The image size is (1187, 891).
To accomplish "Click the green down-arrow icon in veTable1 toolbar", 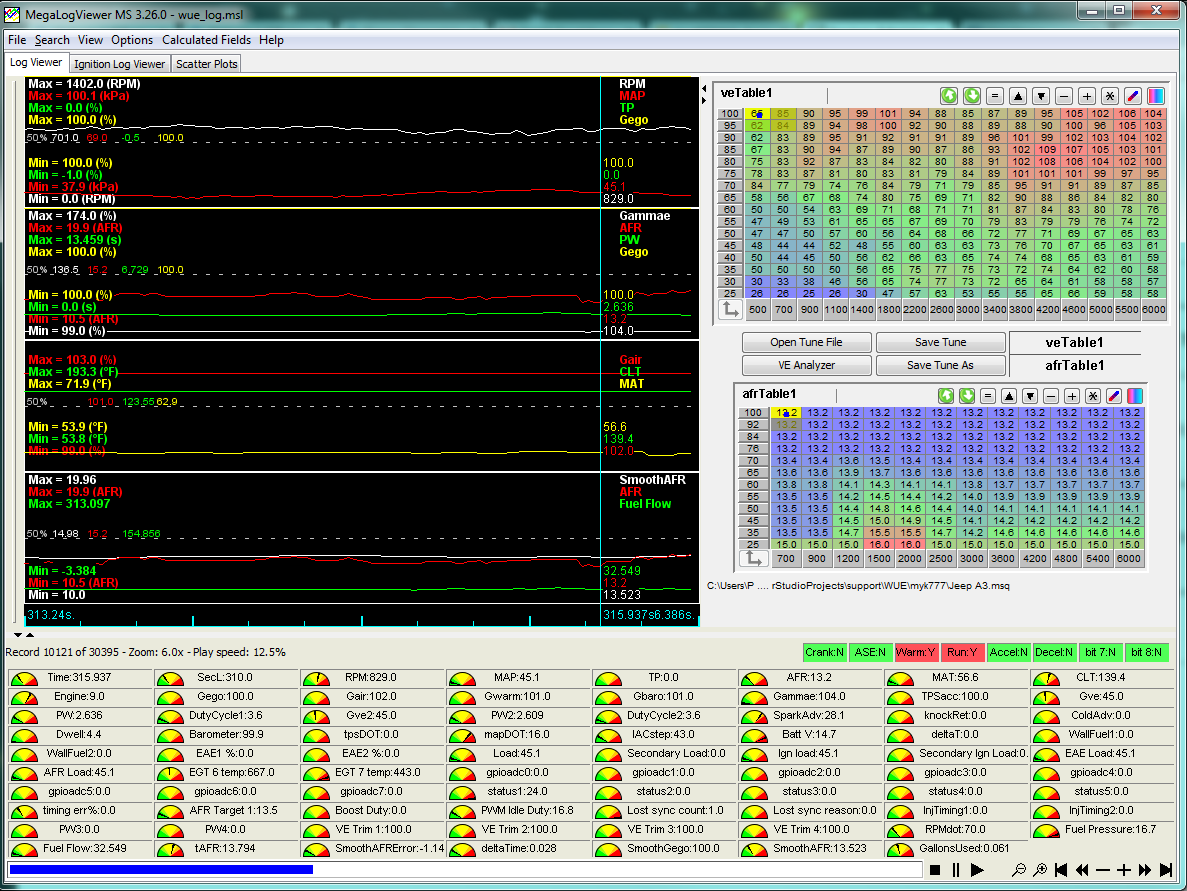I will tap(972, 96).
